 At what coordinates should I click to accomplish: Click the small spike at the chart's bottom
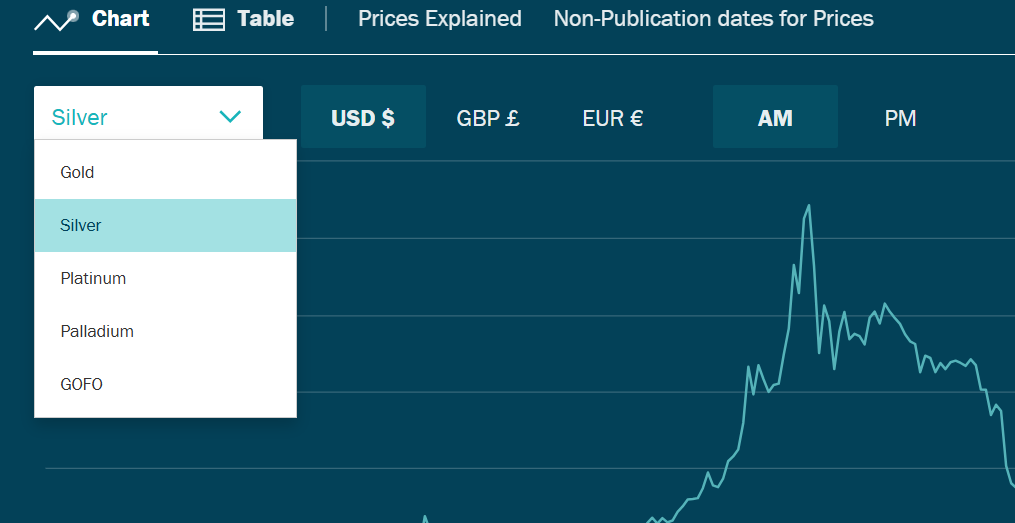pyautogui.click(x=425, y=517)
